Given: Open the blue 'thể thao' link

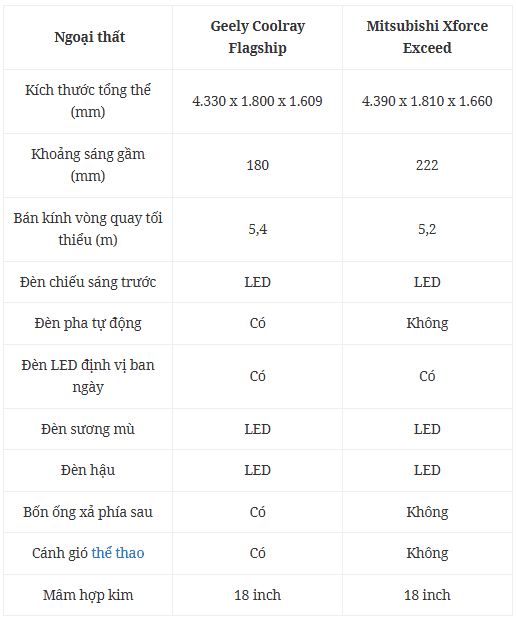Looking at the screenshot, I should 118,553.
